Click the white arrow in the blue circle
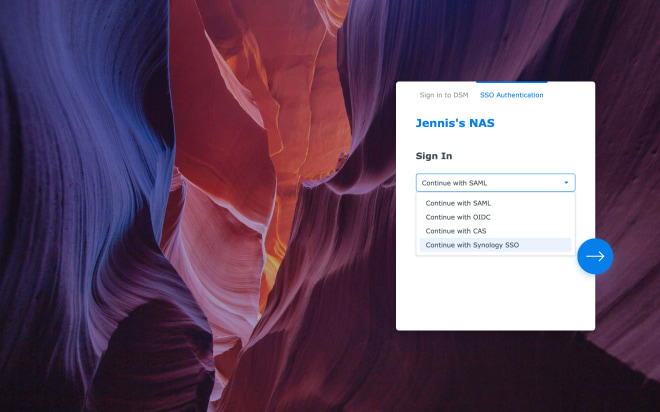 click(595, 256)
